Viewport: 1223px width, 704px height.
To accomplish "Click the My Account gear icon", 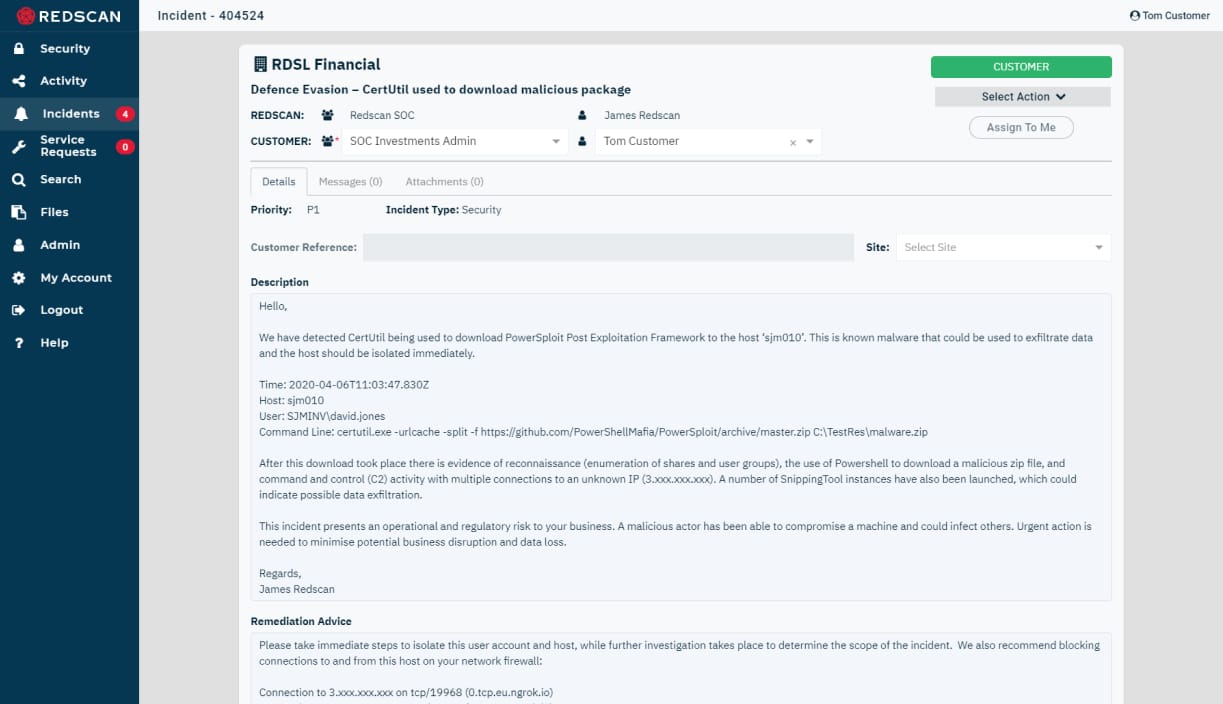I will [x=19, y=278].
